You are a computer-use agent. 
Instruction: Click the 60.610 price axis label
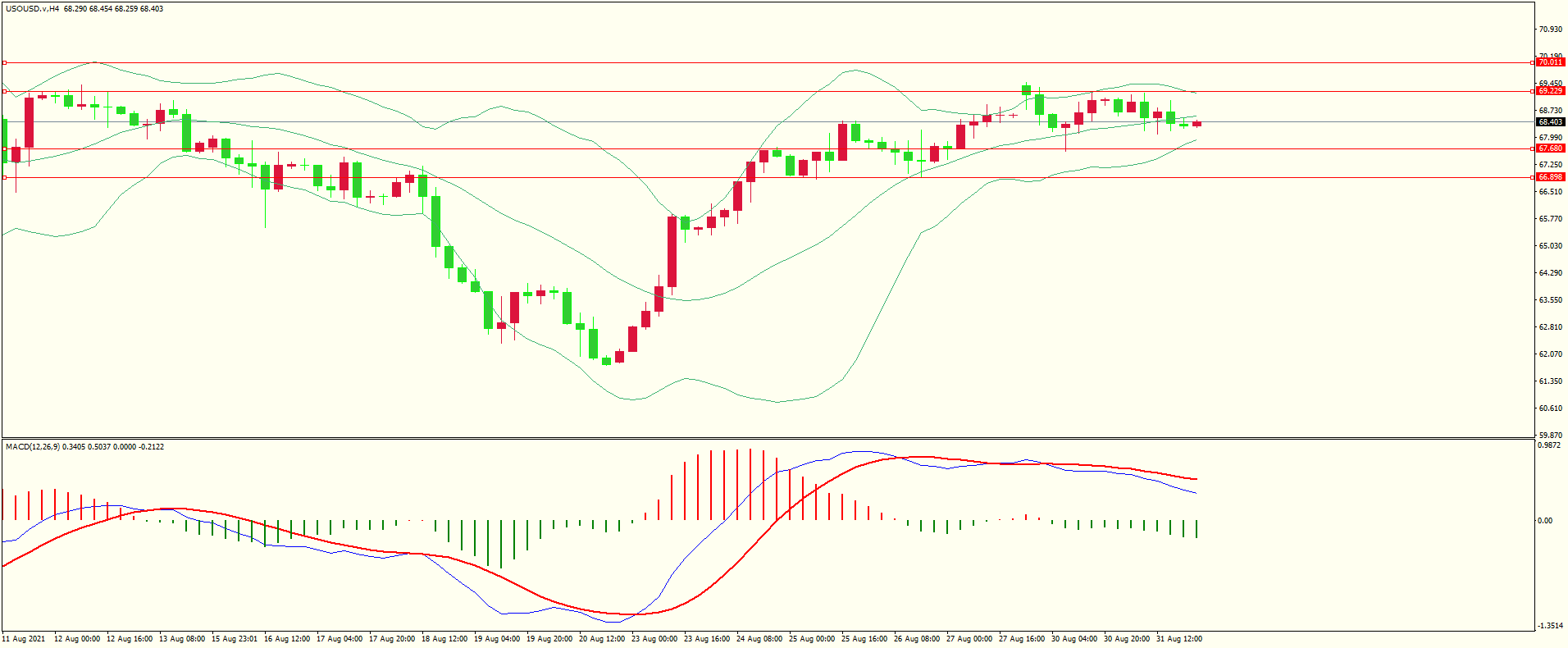point(1550,408)
